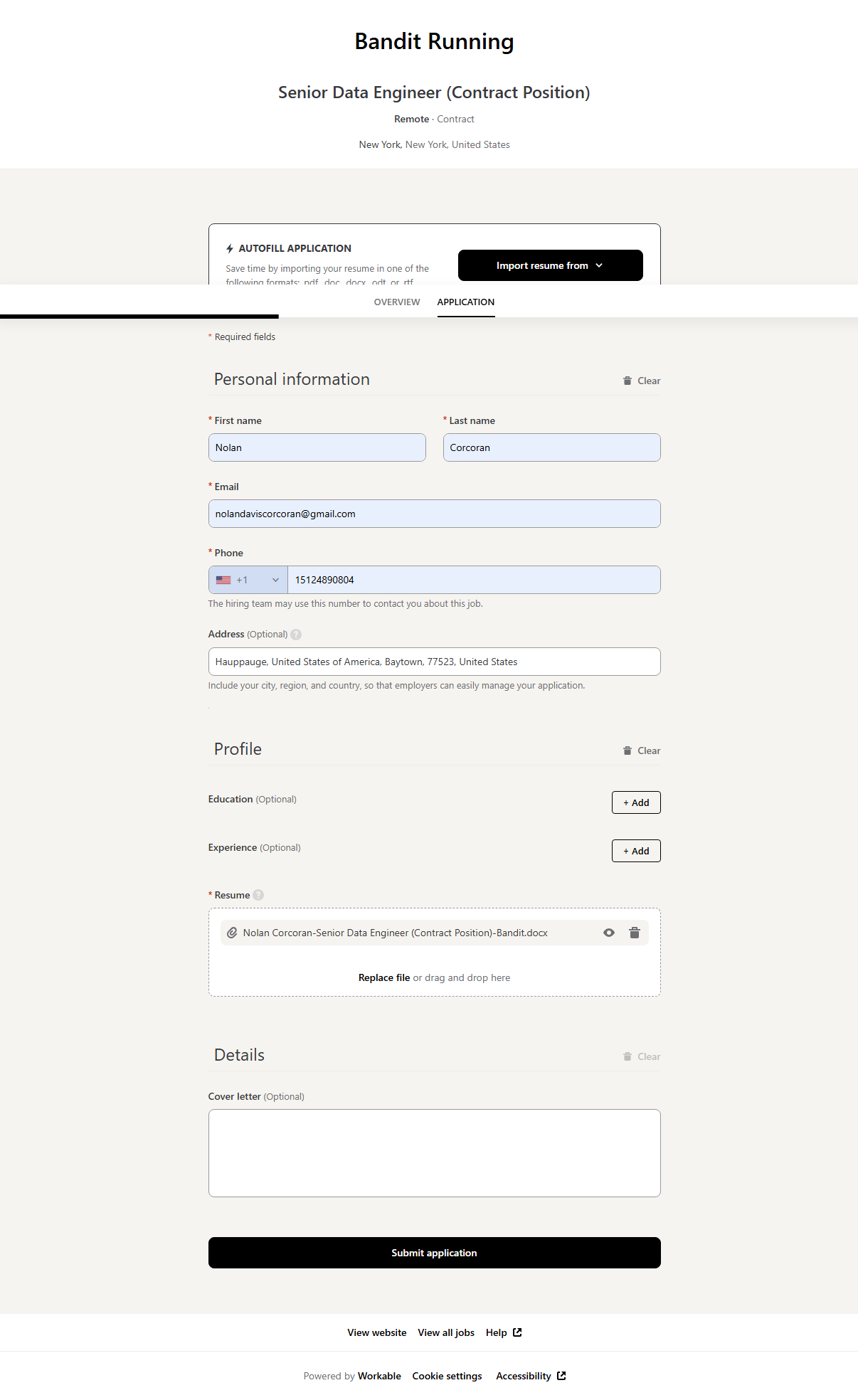The height and width of the screenshot is (1400, 858).
Task: Switch to the Overview tab
Action: [x=397, y=302]
